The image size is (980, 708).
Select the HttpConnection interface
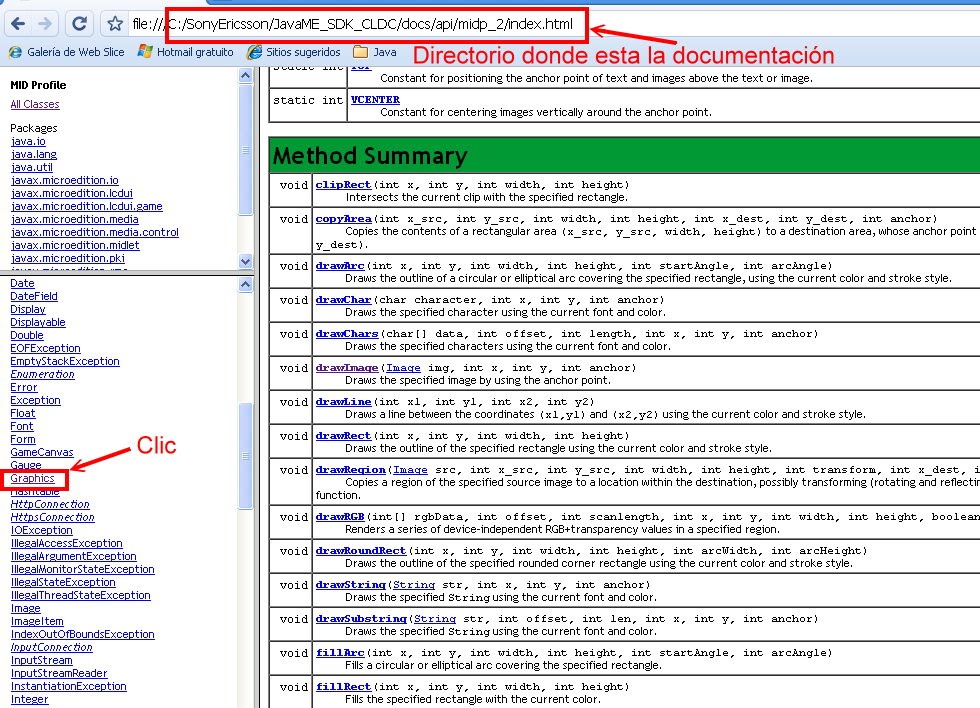[x=50, y=504]
